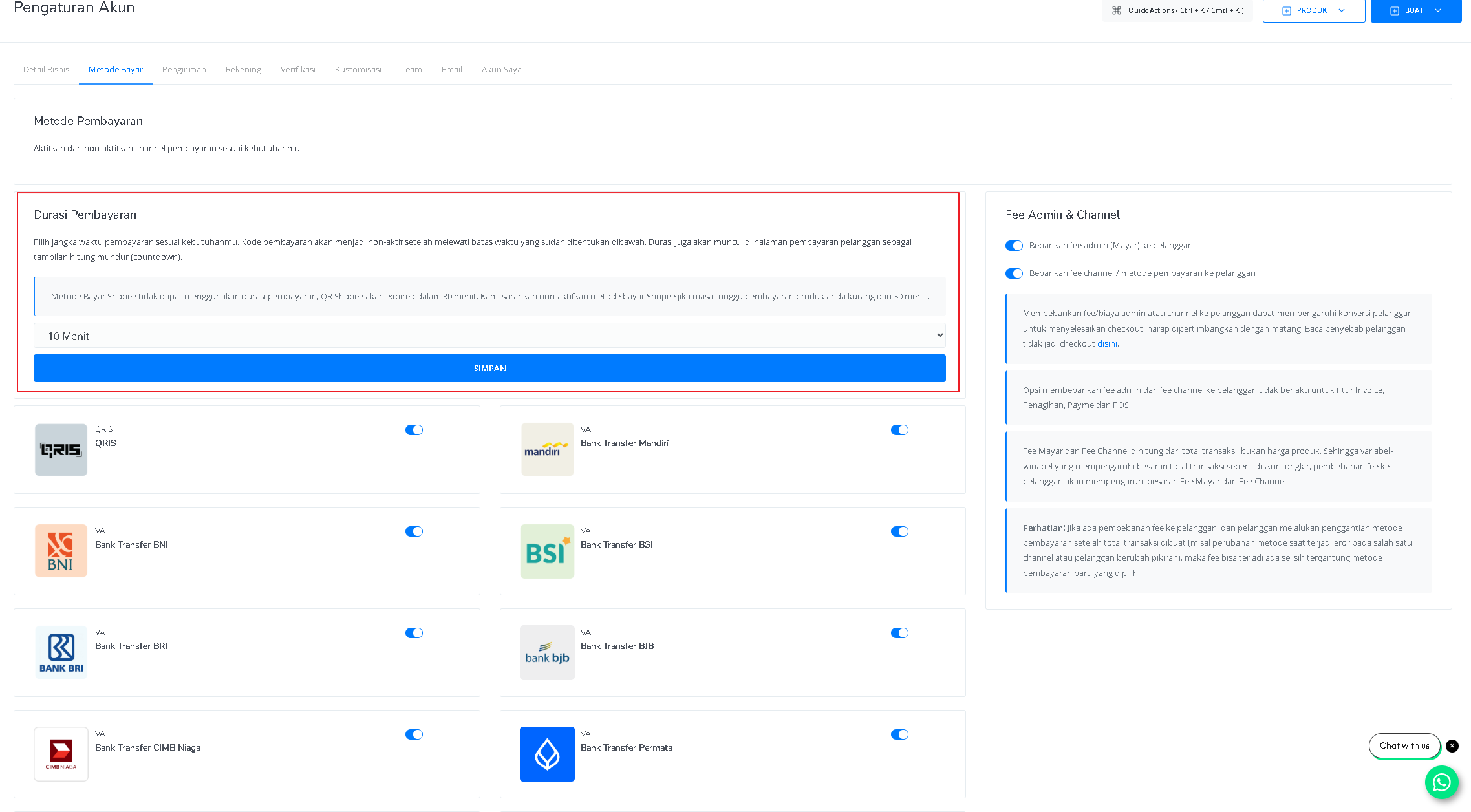
Task: Click the BSI bank logo
Action: point(547,551)
